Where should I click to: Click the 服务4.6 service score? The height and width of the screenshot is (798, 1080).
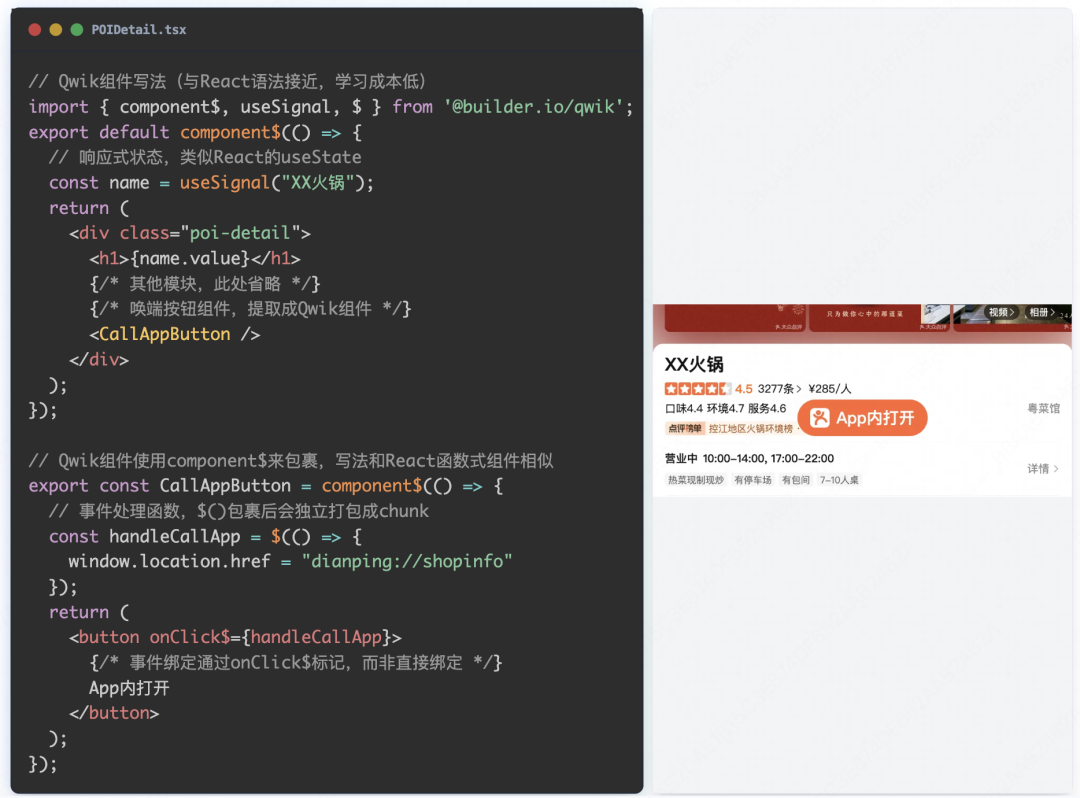click(x=767, y=409)
